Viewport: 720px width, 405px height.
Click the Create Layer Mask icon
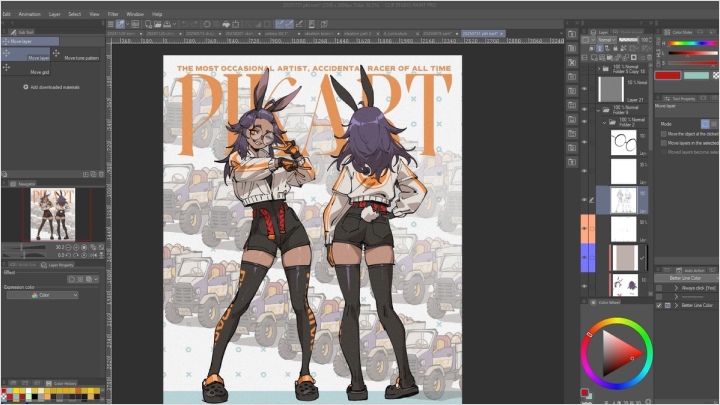pos(634,57)
